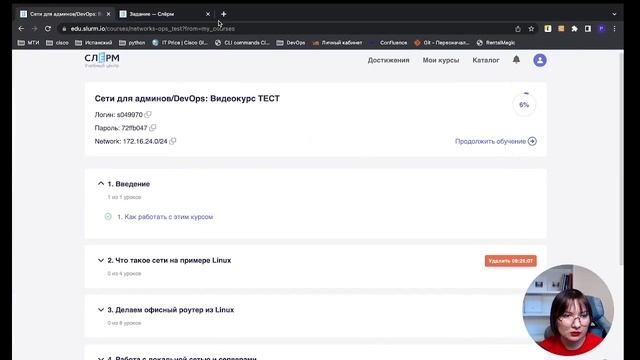This screenshot has width=640, height=360.
Task: Open the browser side panel icon
Action: click(588, 29)
